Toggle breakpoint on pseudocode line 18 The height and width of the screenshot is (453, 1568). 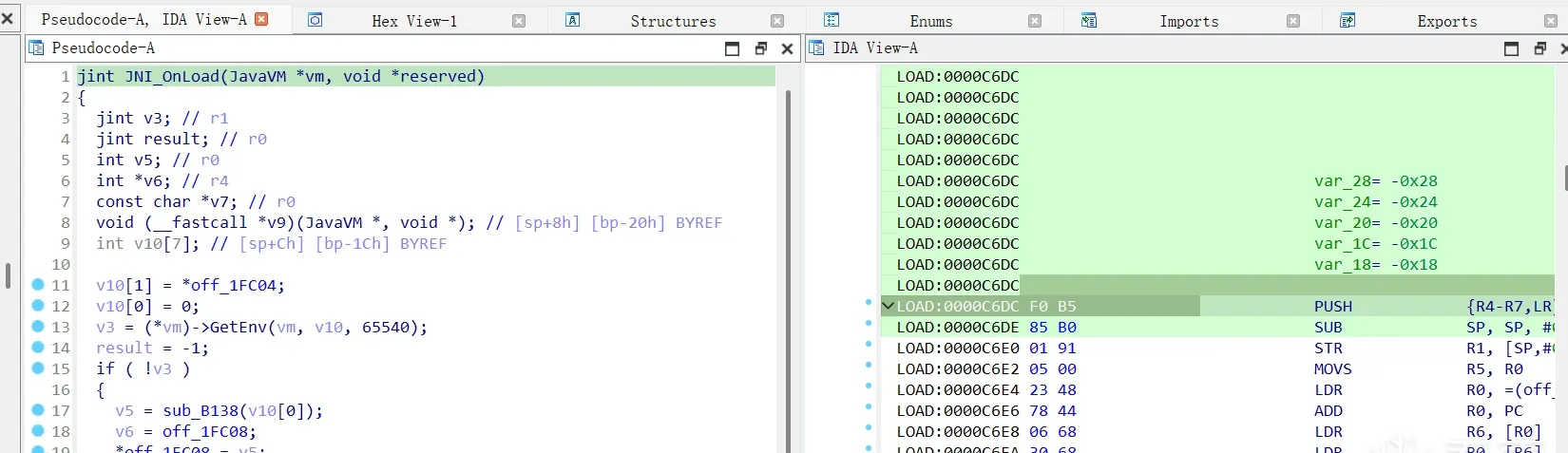(x=38, y=430)
